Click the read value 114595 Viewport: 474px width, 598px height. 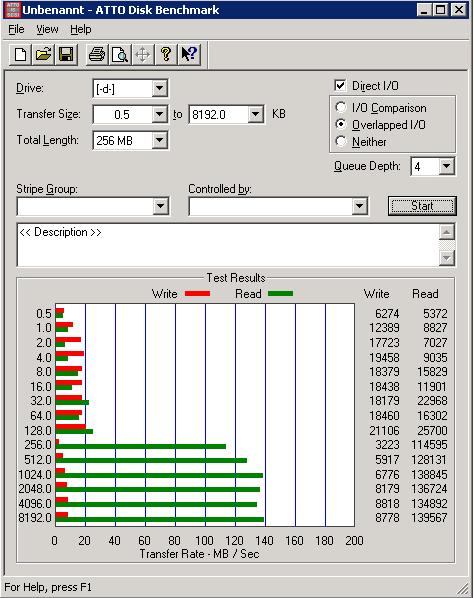(x=429, y=445)
